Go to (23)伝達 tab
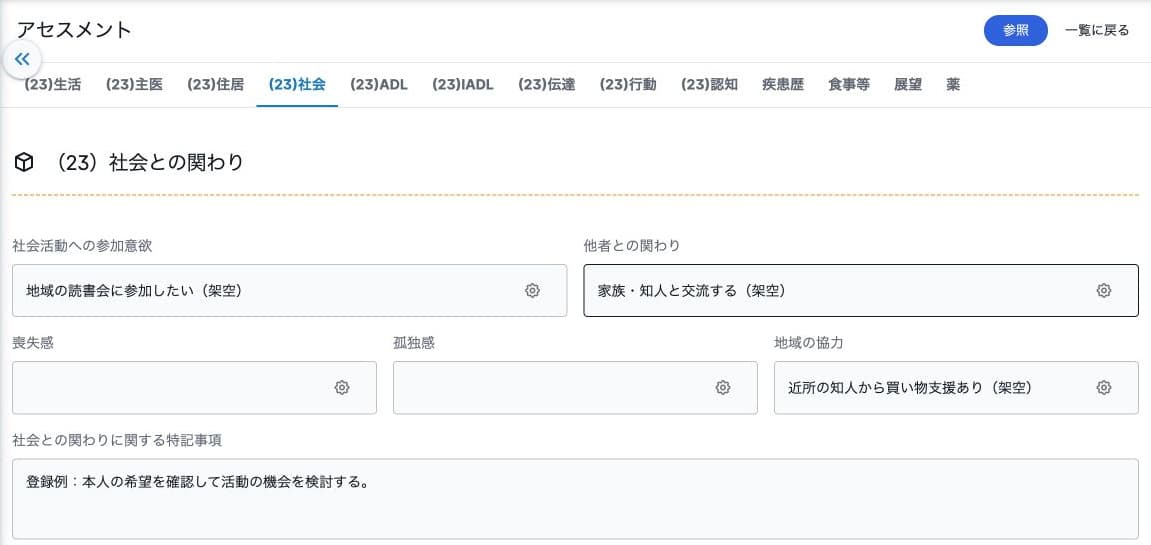This screenshot has width=1151, height=545. 546,84
